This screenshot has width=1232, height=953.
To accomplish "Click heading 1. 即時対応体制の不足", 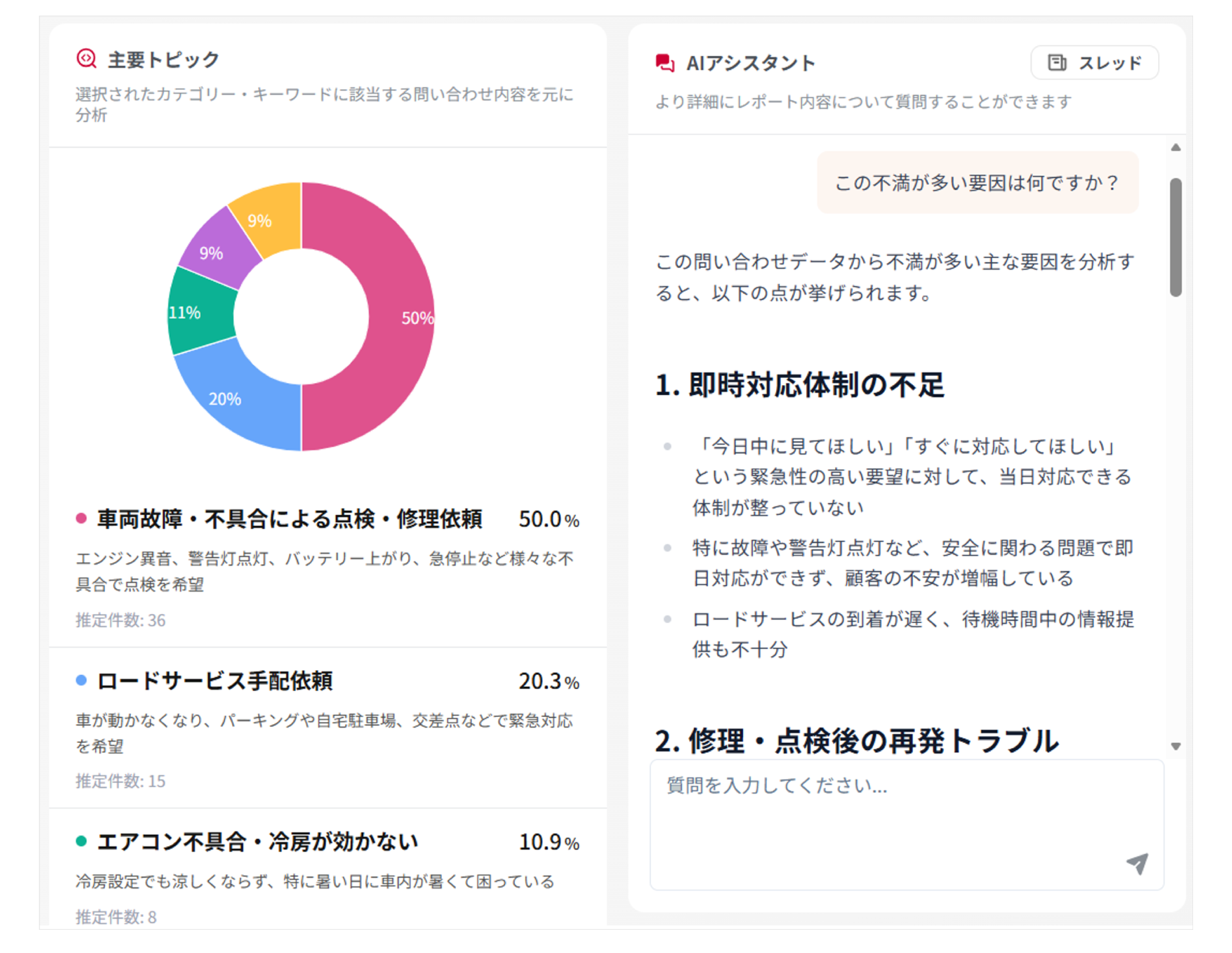I will coord(800,384).
